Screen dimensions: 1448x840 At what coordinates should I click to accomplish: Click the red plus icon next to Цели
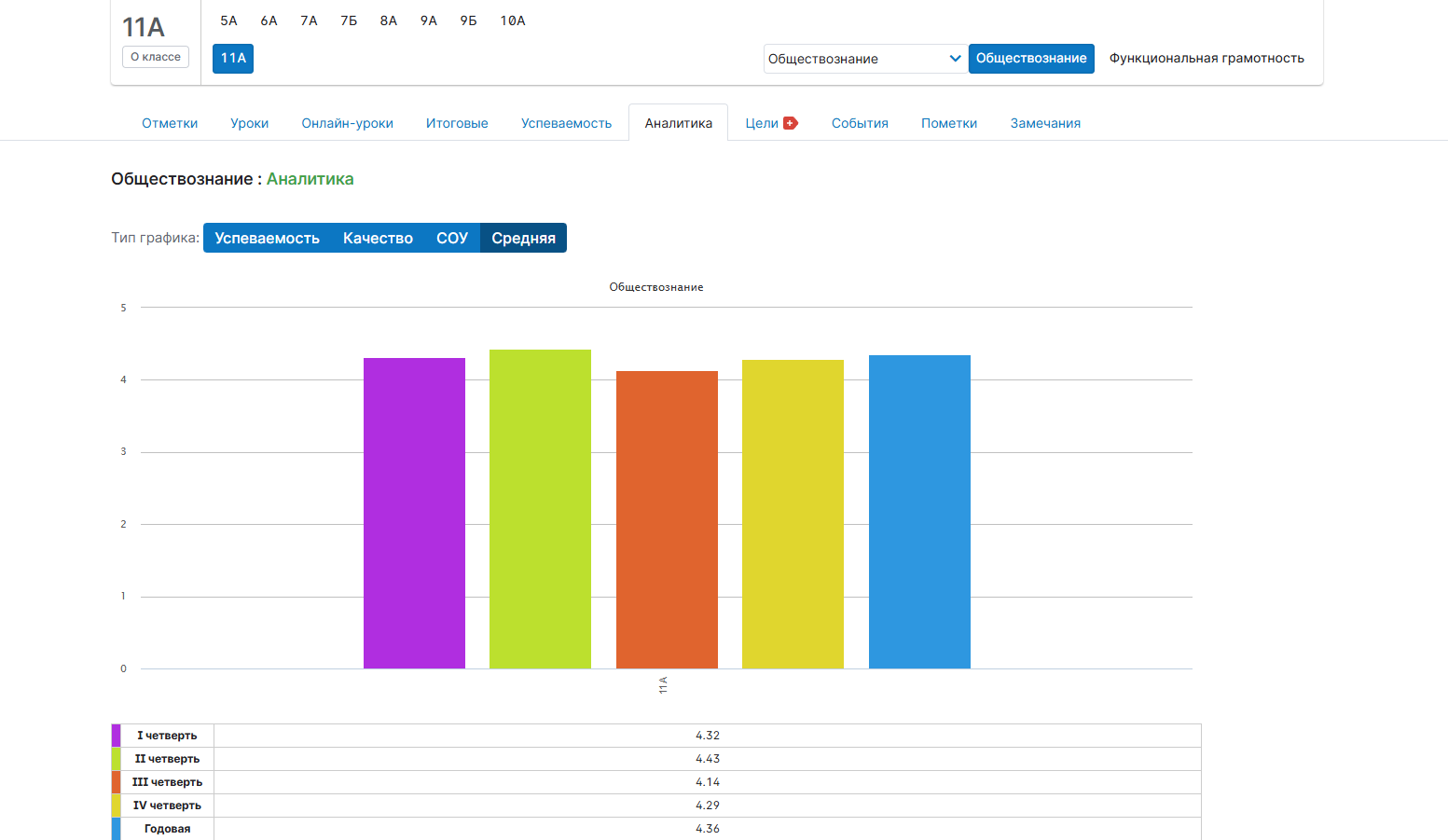pyautogui.click(x=791, y=123)
